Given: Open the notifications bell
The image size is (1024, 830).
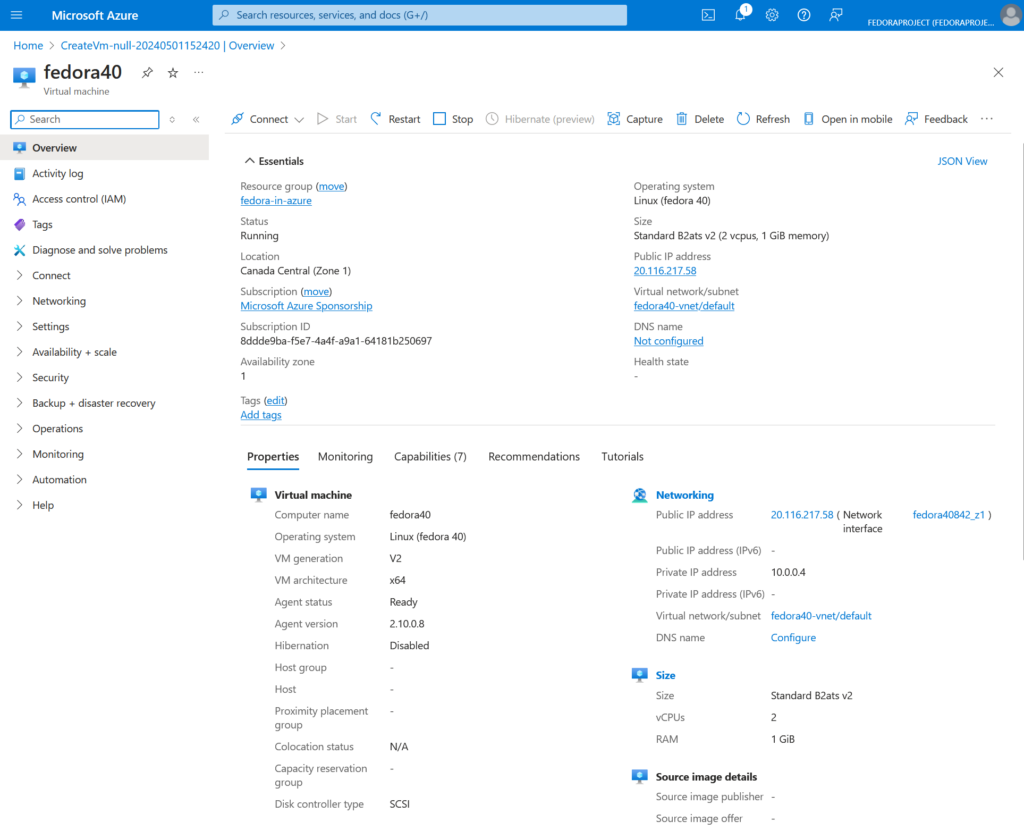Looking at the screenshot, I should [x=741, y=14].
